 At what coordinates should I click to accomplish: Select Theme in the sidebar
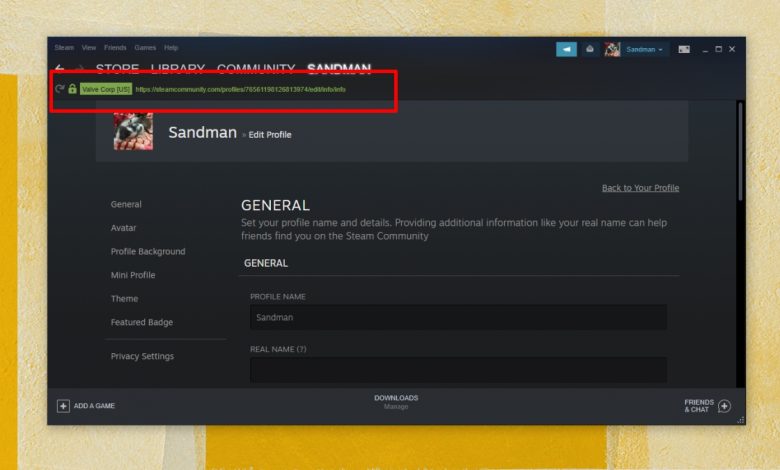tap(124, 299)
